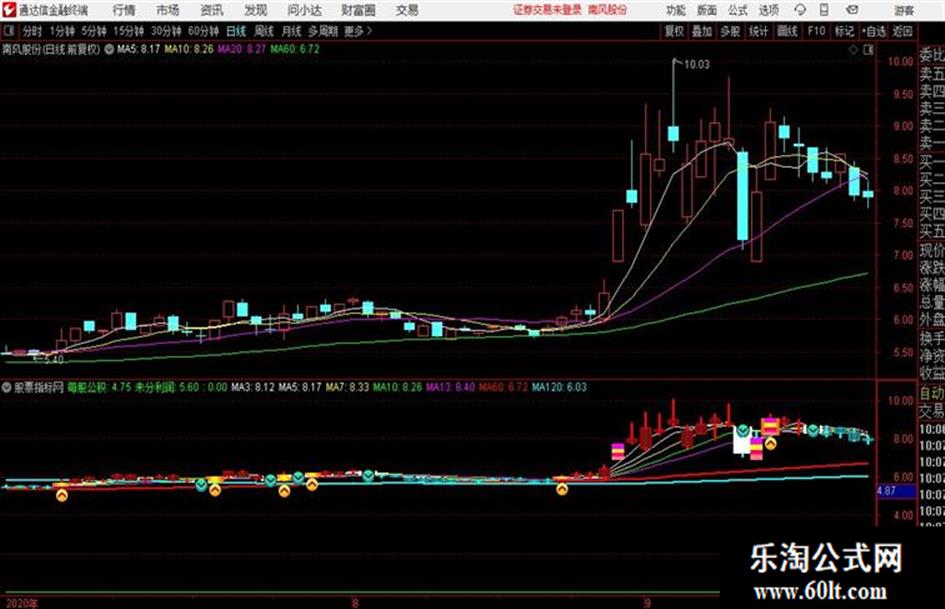Click the red 南风股份 title bar label
The height and width of the screenshot is (609, 945).
click(x=608, y=10)
